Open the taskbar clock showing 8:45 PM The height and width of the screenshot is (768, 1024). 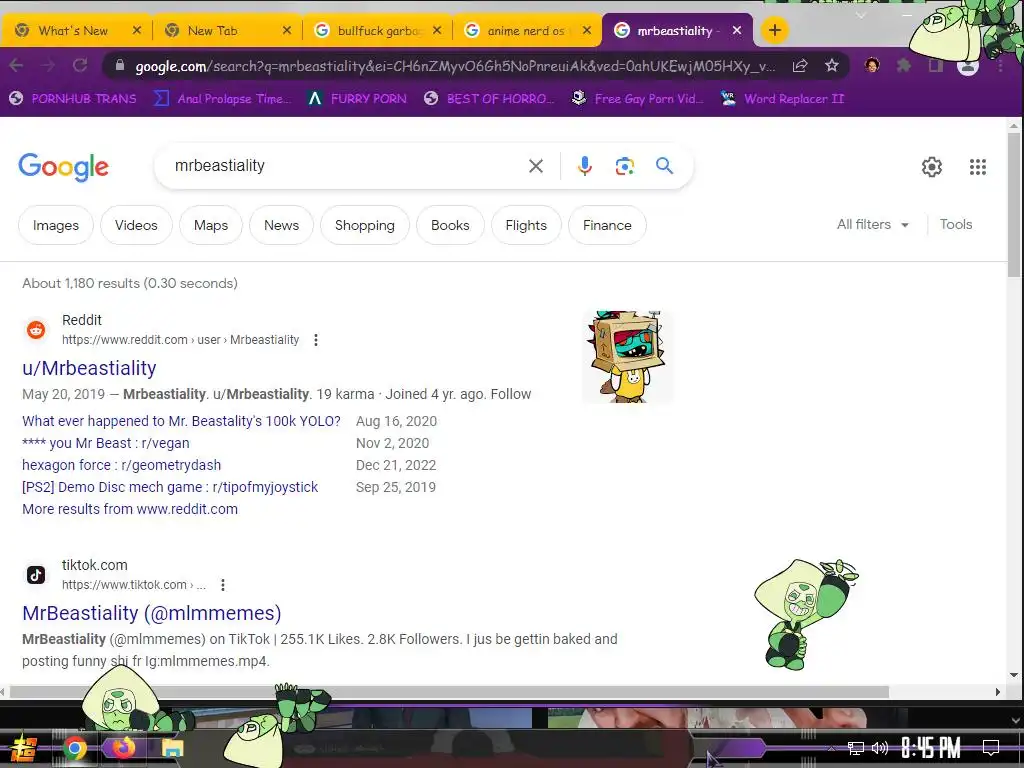point(931,748)
